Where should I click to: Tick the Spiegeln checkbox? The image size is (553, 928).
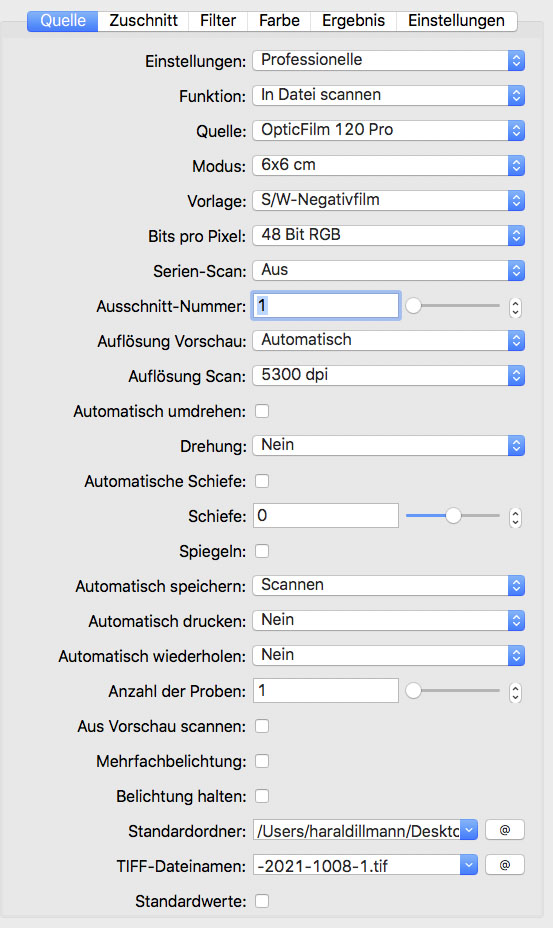pos(262,551)
